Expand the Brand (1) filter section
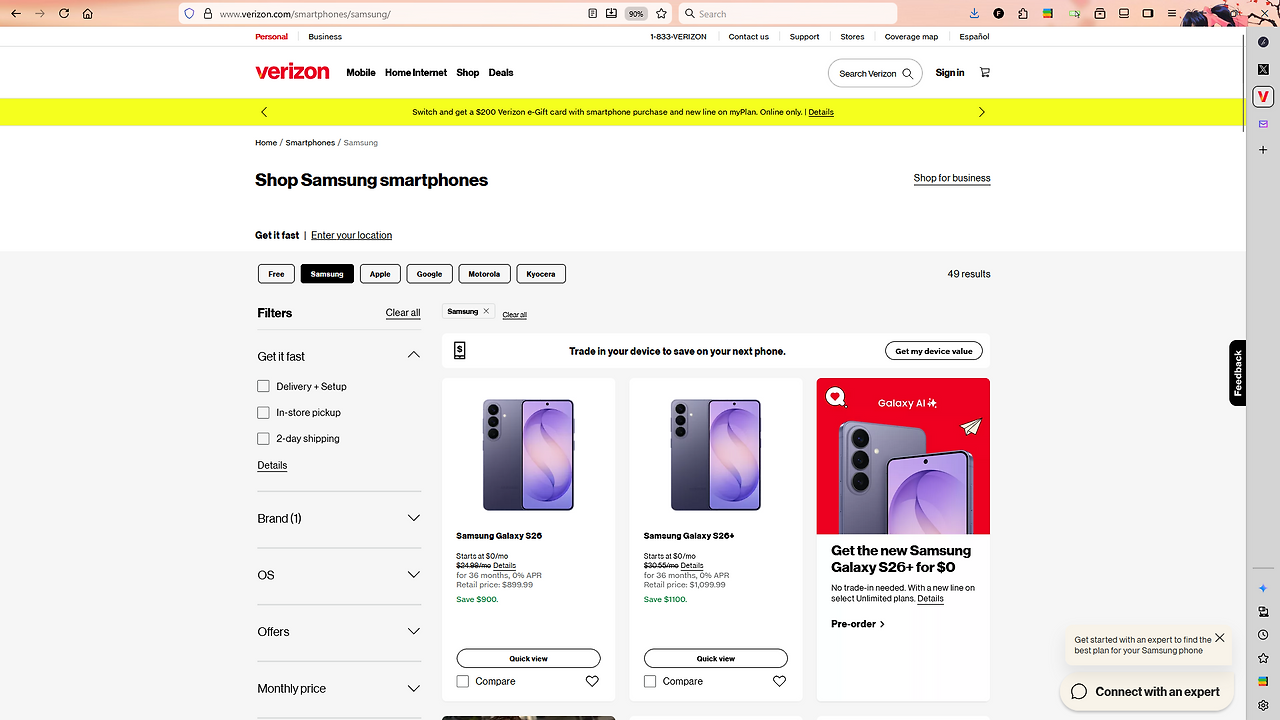The width and height of the screenshot is (1280, 720). [x=413, y=518]
